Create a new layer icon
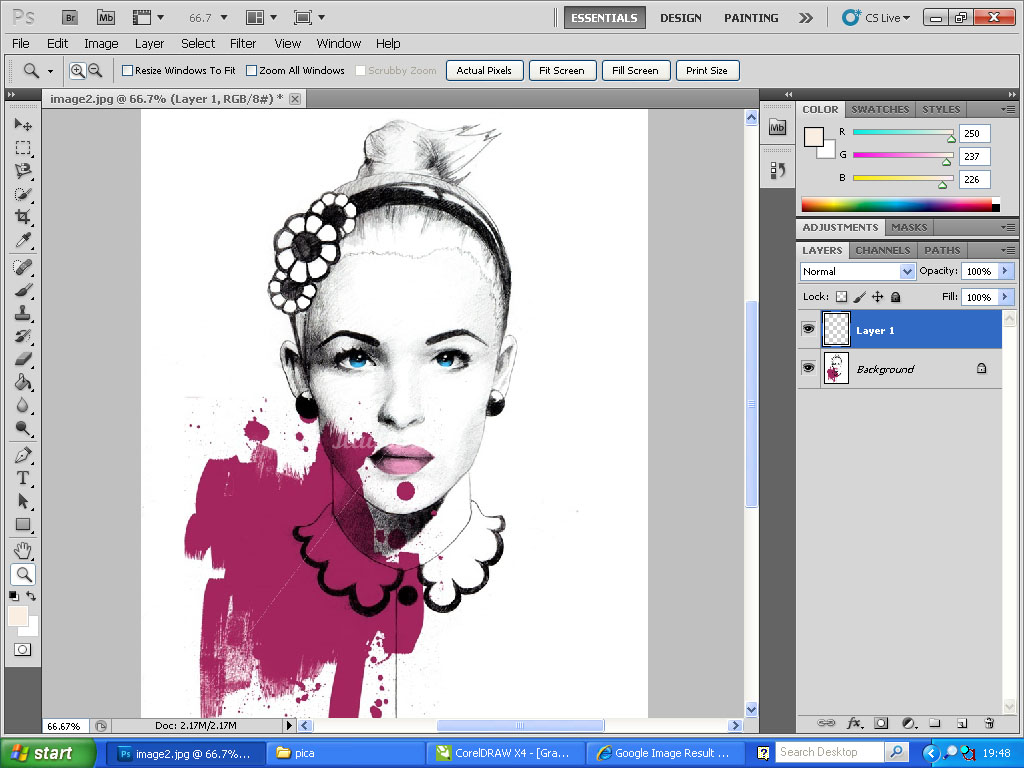Image resolution: width=1024 pixels, height=768 pixels. tap(962, 723)
